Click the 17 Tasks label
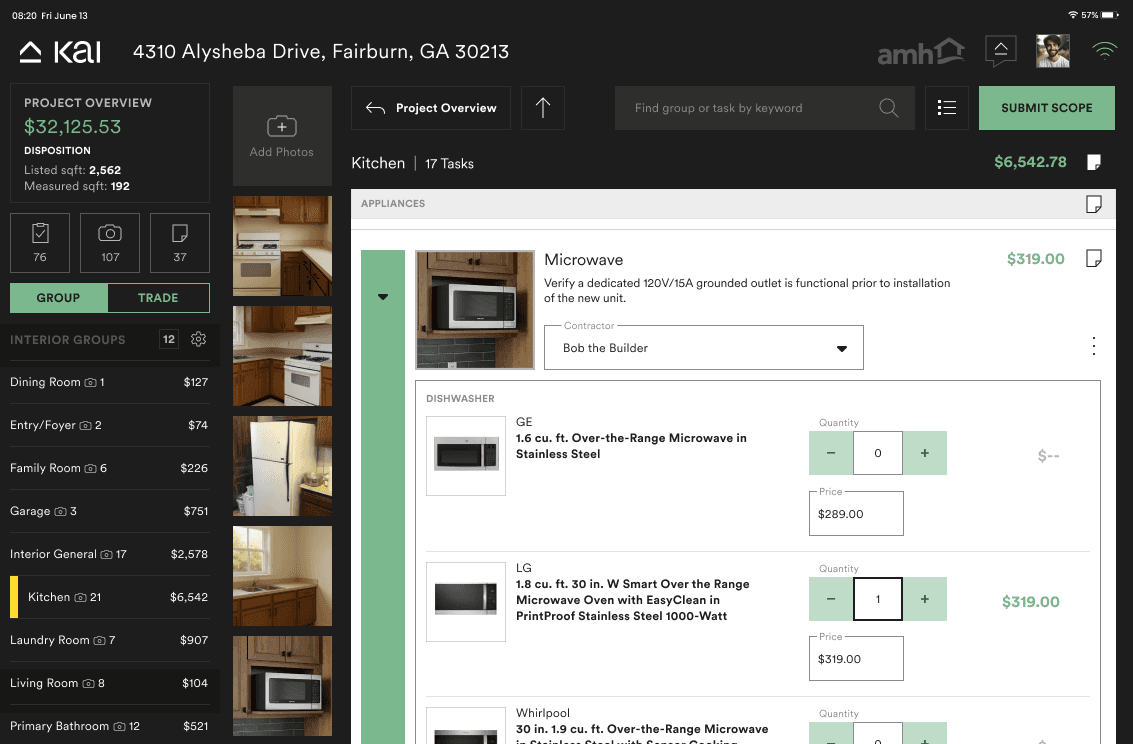1133x744 pixels. (449, 163)
